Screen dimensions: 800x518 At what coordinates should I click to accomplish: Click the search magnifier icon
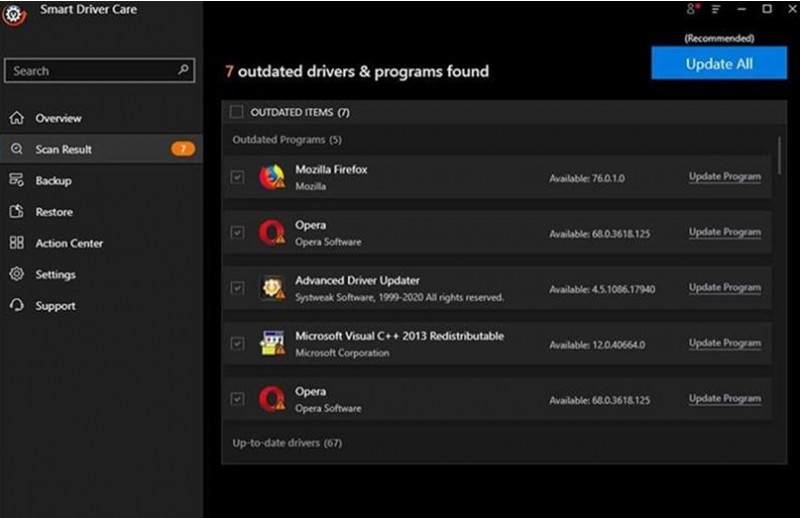pyautogui.click(x=183, y=71)
